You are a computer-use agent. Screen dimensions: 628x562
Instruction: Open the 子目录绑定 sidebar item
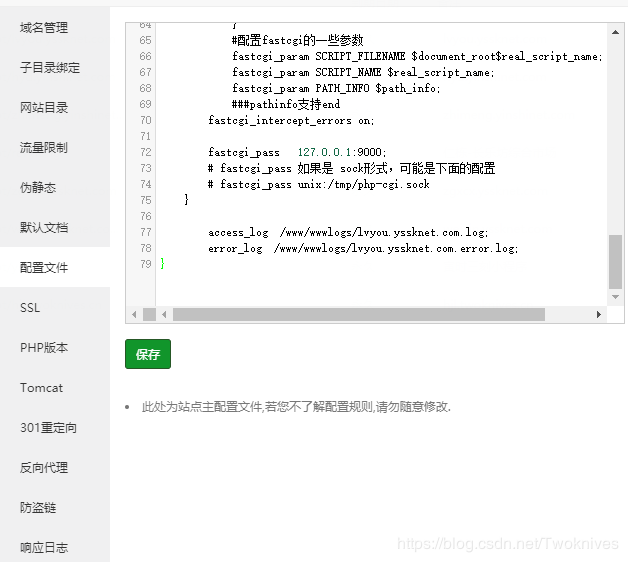tap(50, 67)
